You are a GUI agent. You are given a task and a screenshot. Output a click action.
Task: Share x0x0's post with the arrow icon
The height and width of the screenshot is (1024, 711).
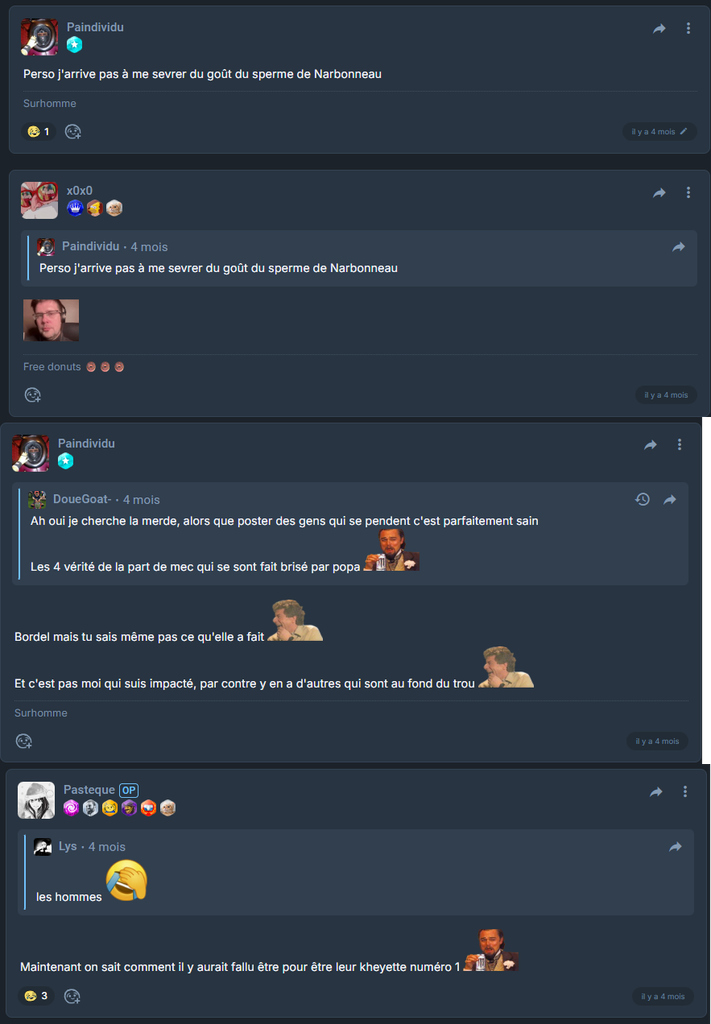(x=659, y=193)
